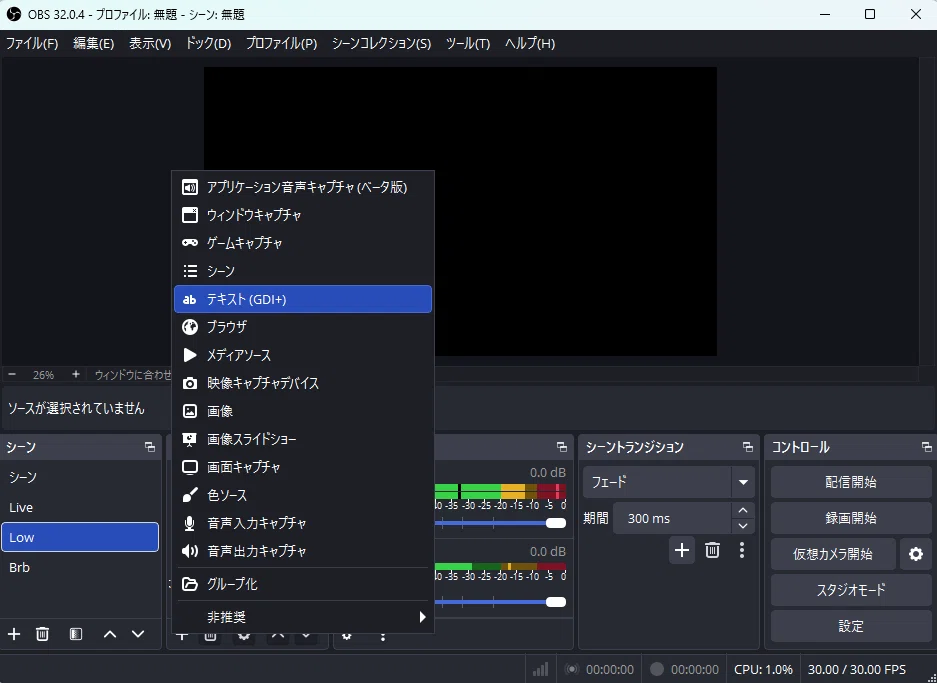Screen dimensions: 937x683
Task: Select the Live scene
Action: pyautogui.click(x=80, y=507)
